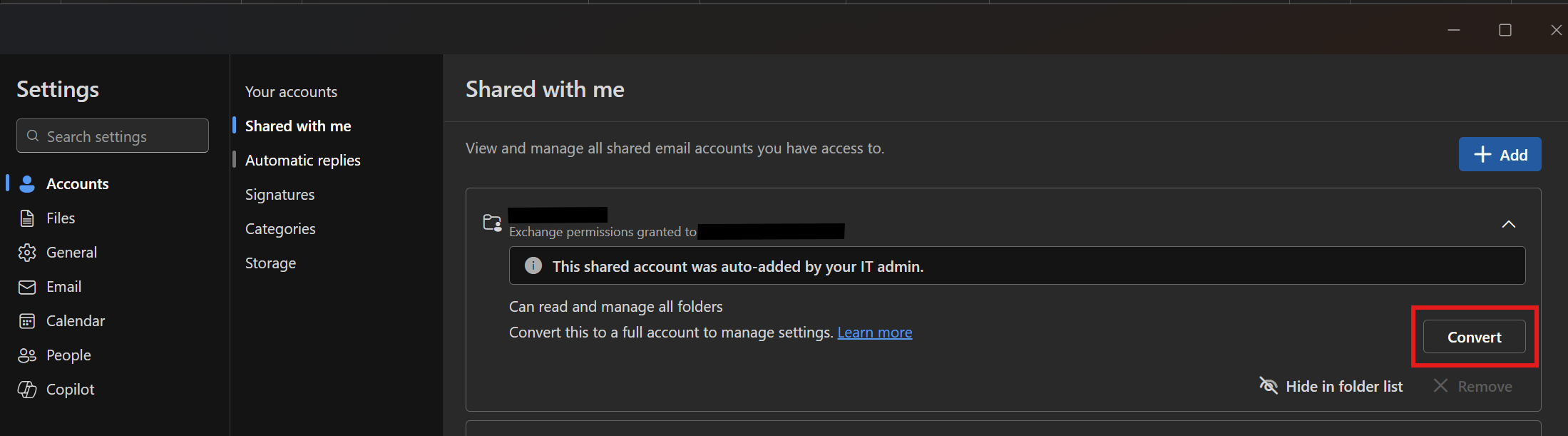This screenshot has height=436, width=1568.
Task: Select Shared with me menu item
Action: [298, 126]
